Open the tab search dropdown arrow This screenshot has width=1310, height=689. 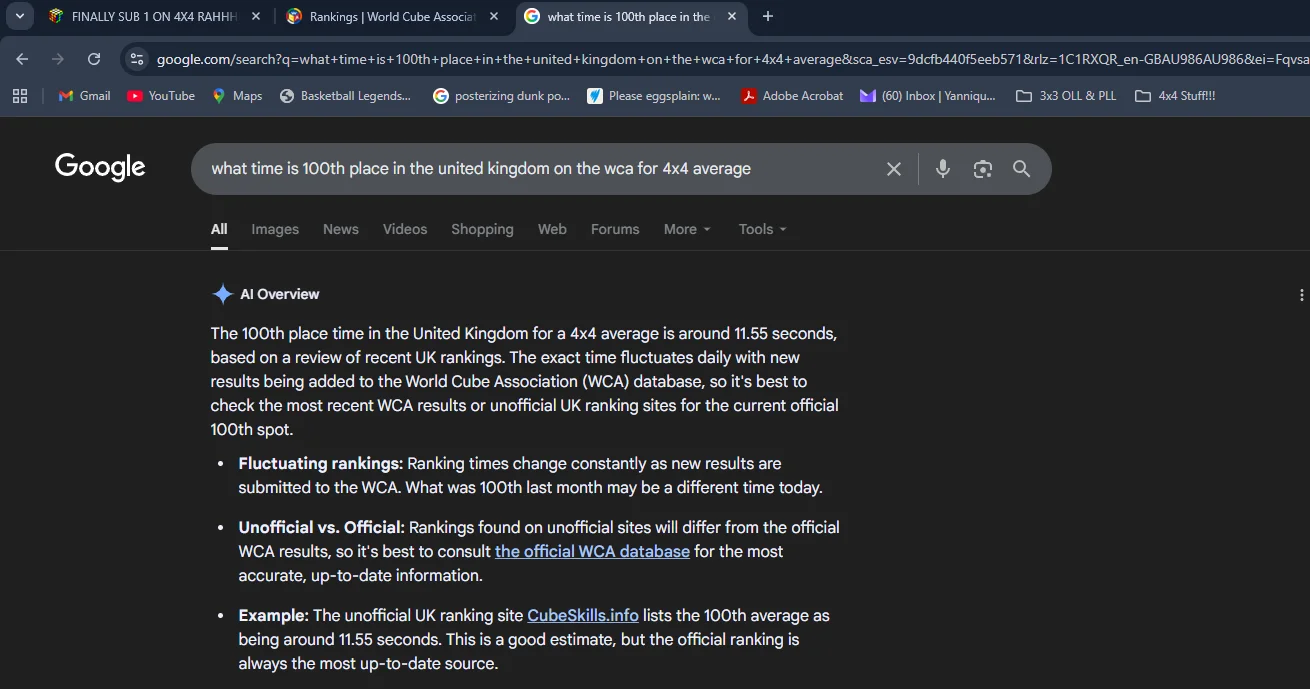[19, 16]
